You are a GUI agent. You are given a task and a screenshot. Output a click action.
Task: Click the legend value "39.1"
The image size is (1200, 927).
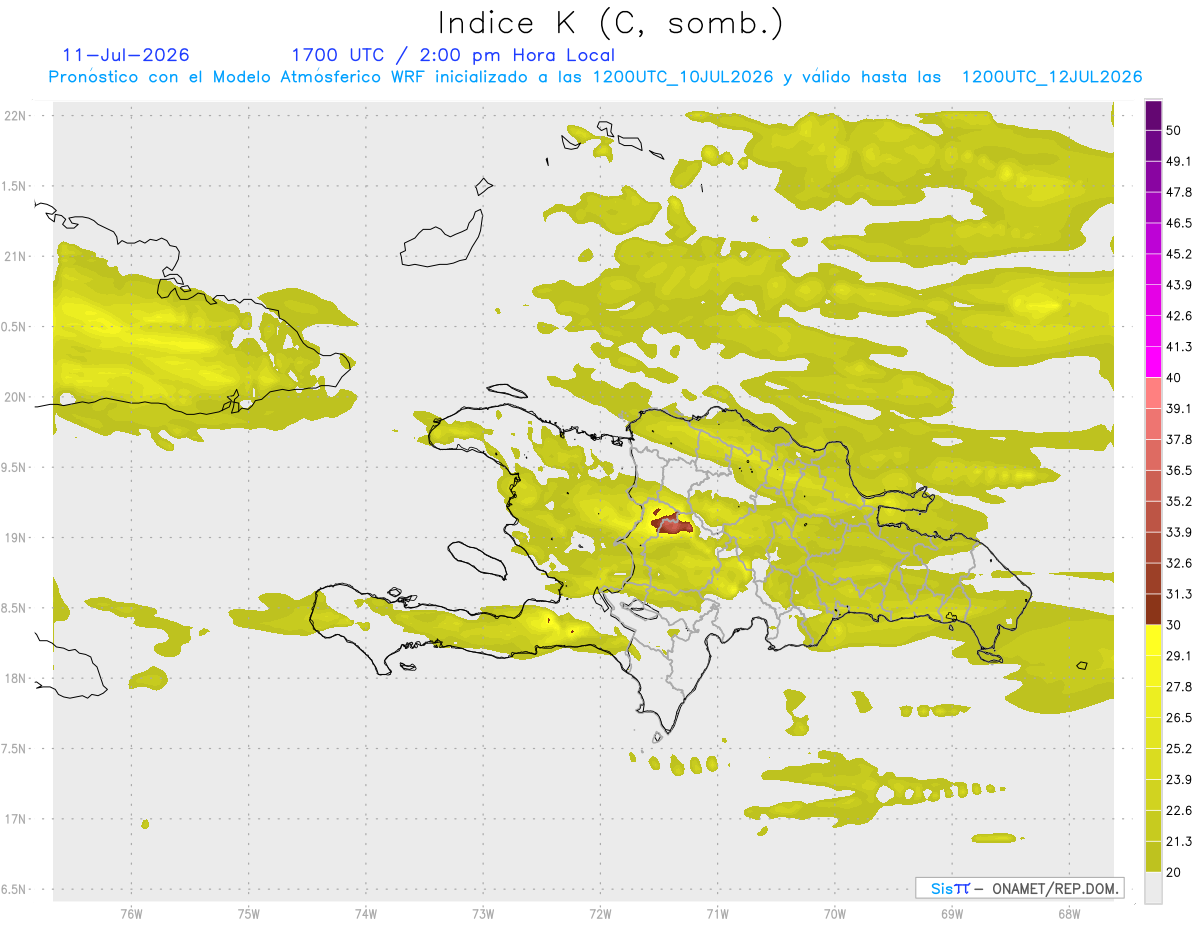(x=1179, y=409)
